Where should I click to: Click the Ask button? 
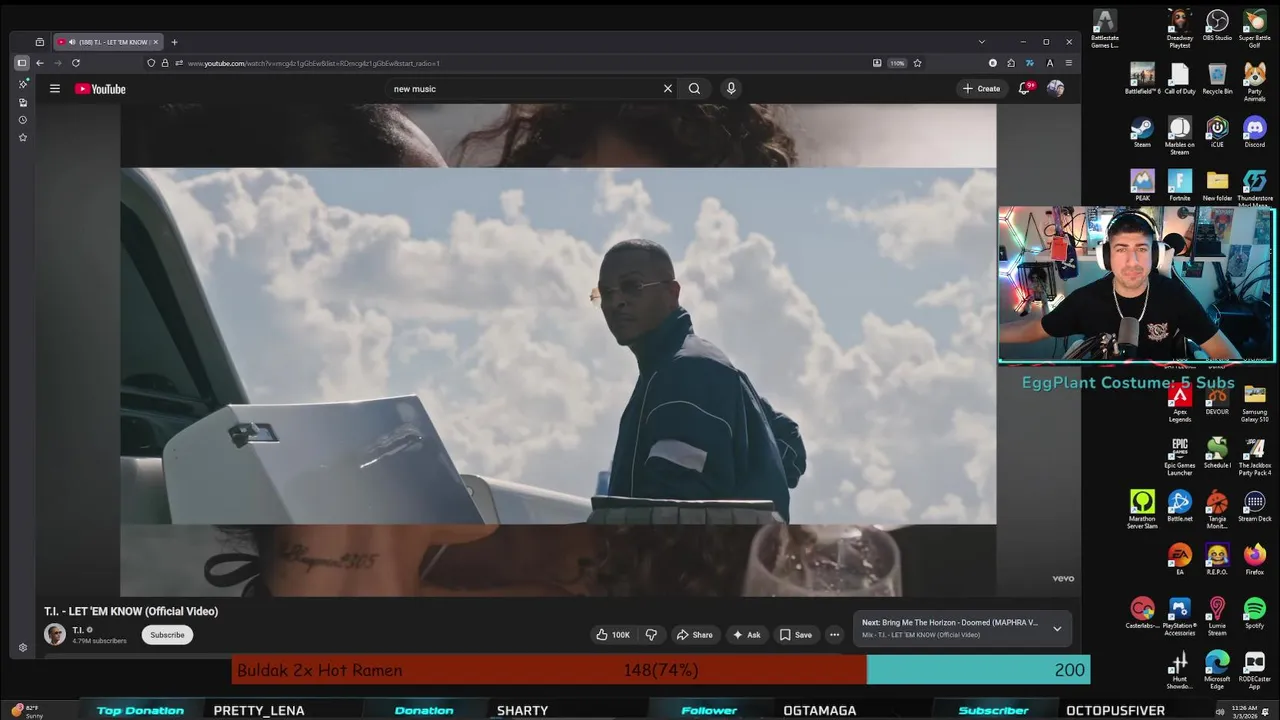[746, 635]
